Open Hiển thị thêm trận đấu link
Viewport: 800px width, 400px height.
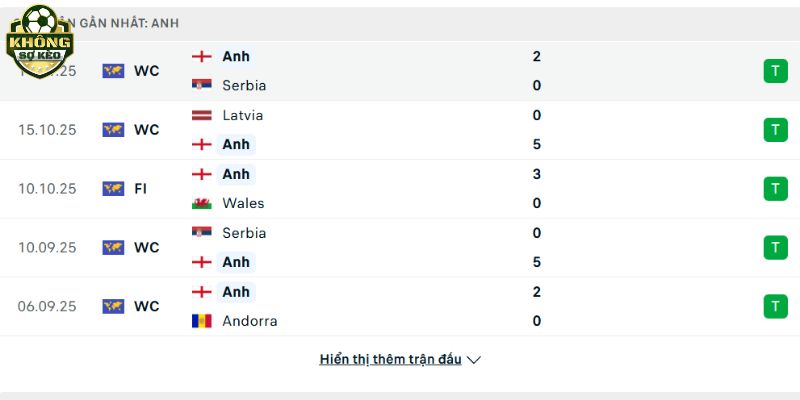(390, 359)
